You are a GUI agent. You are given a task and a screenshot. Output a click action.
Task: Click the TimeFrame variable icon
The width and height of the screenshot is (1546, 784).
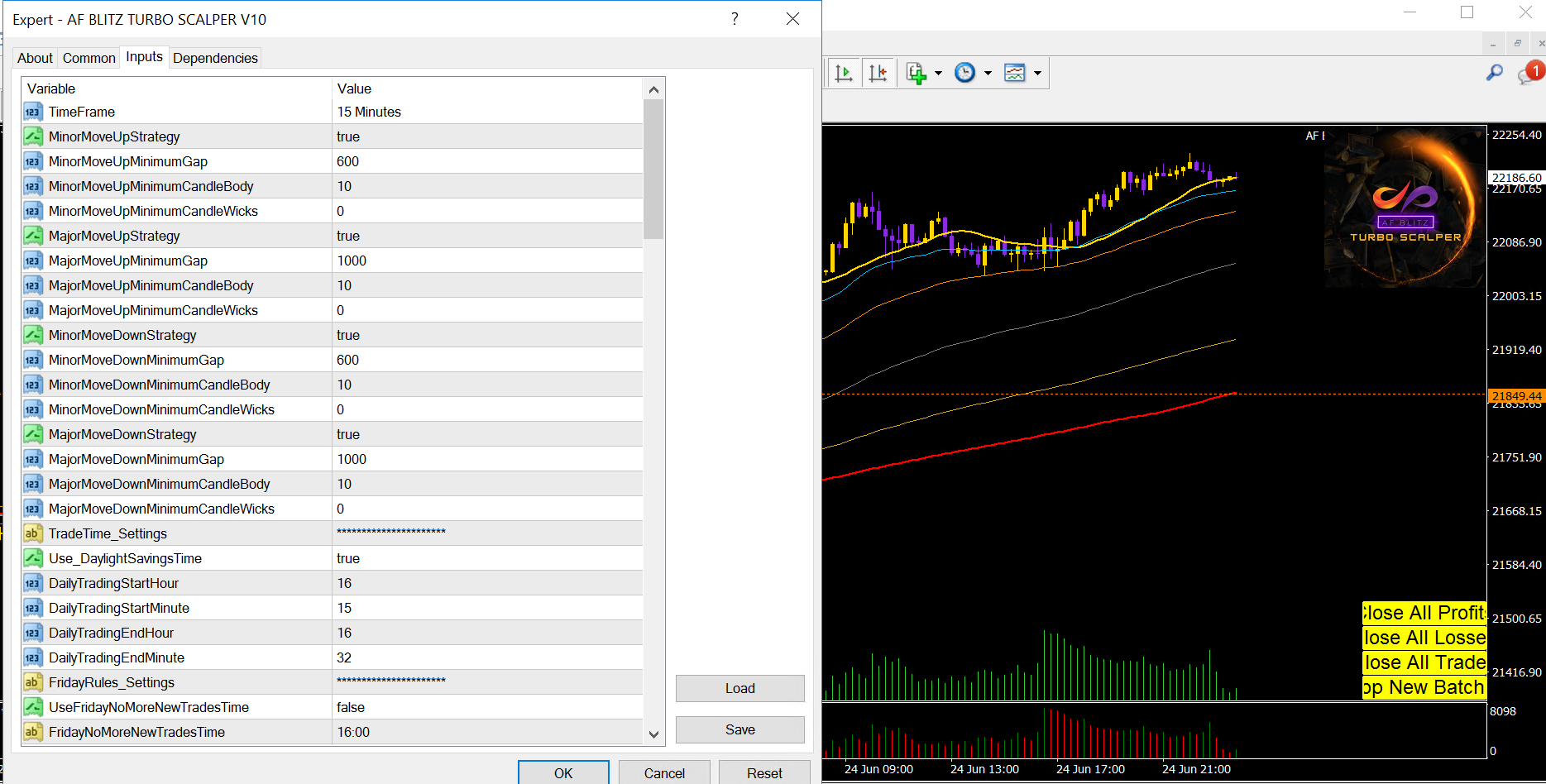(33, 112)
